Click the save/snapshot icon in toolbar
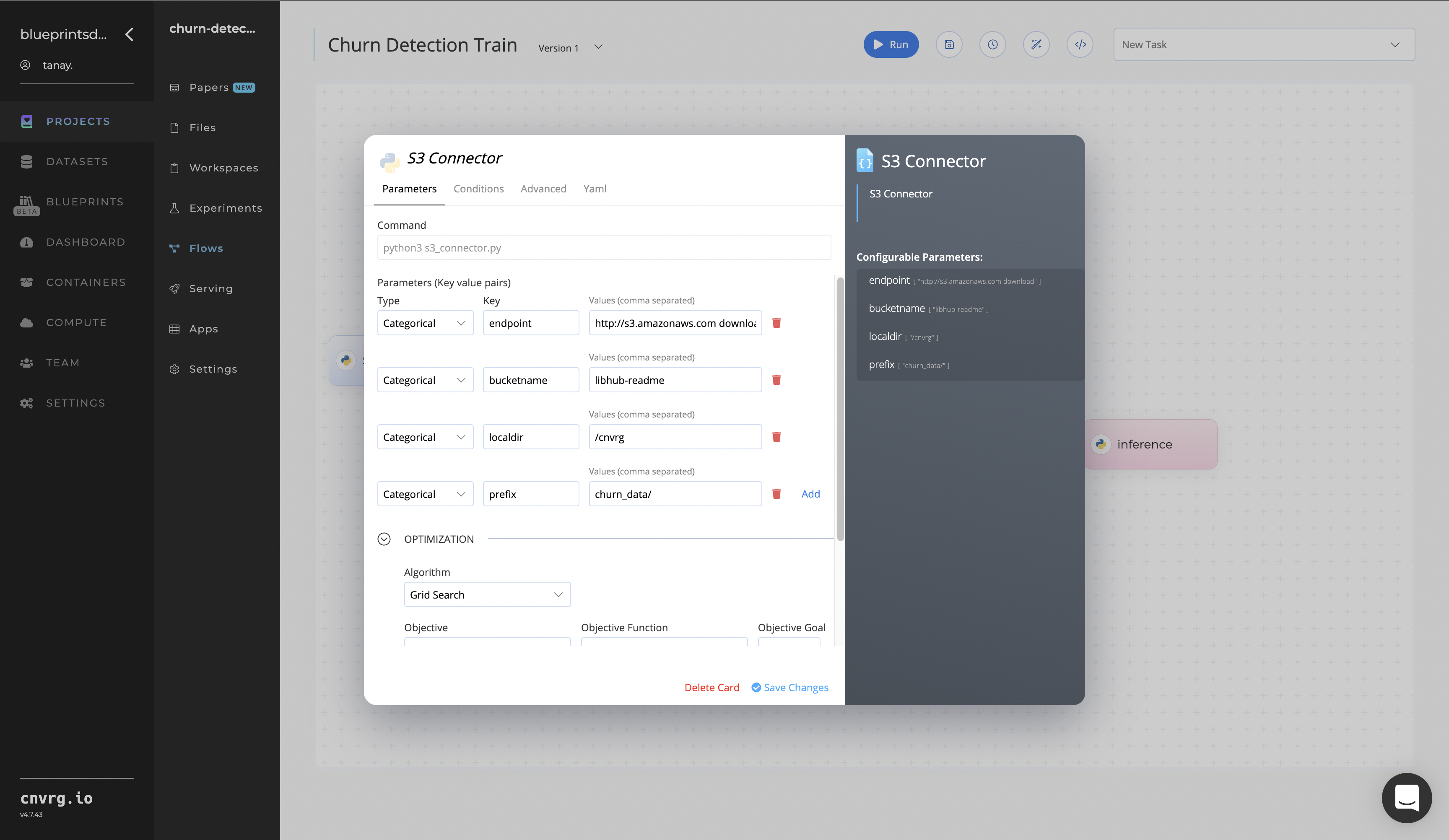 point(948,44)
